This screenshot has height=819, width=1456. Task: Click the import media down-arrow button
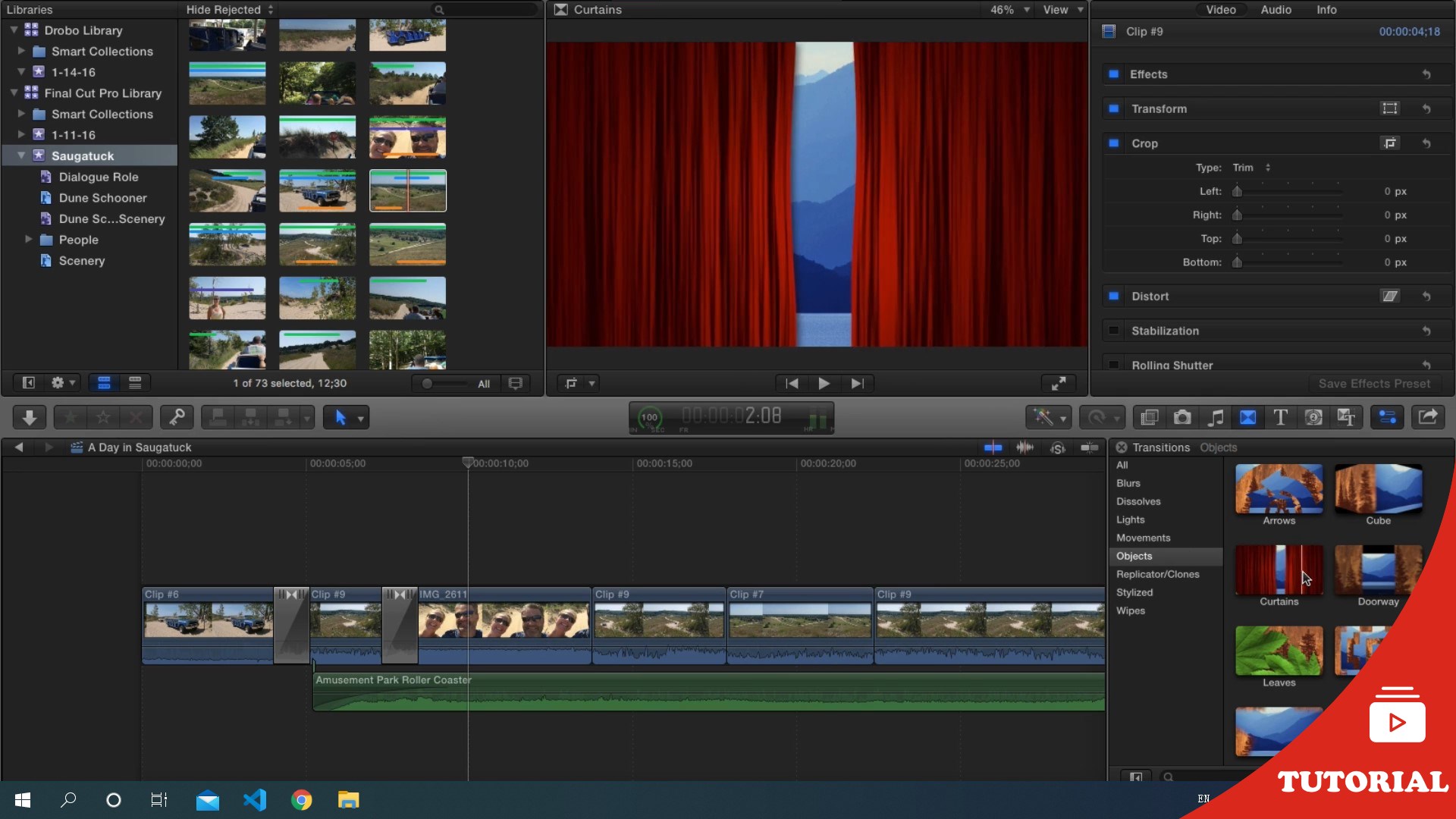click(x=30, y=417)
